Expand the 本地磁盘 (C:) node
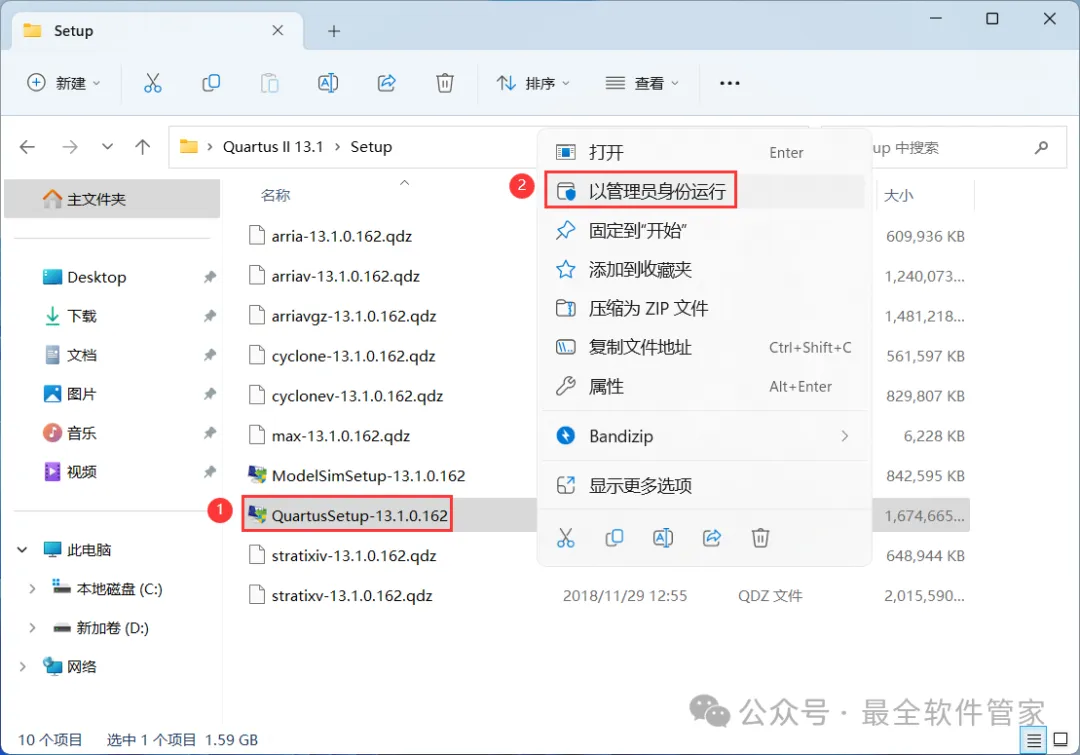Viewport: 1080px width, 755px height. tap(32, 589)
